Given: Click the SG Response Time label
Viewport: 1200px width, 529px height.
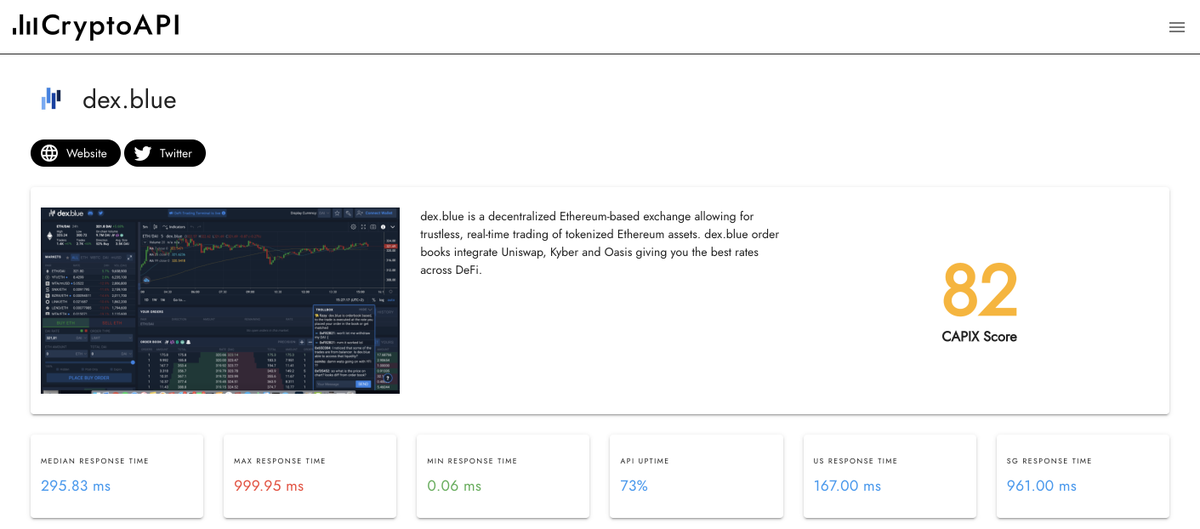Looking at the screenshot, I should 1049,461.
